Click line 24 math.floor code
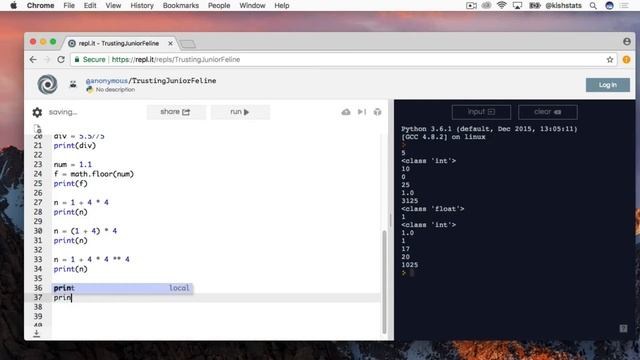 (x=93, y=174)
